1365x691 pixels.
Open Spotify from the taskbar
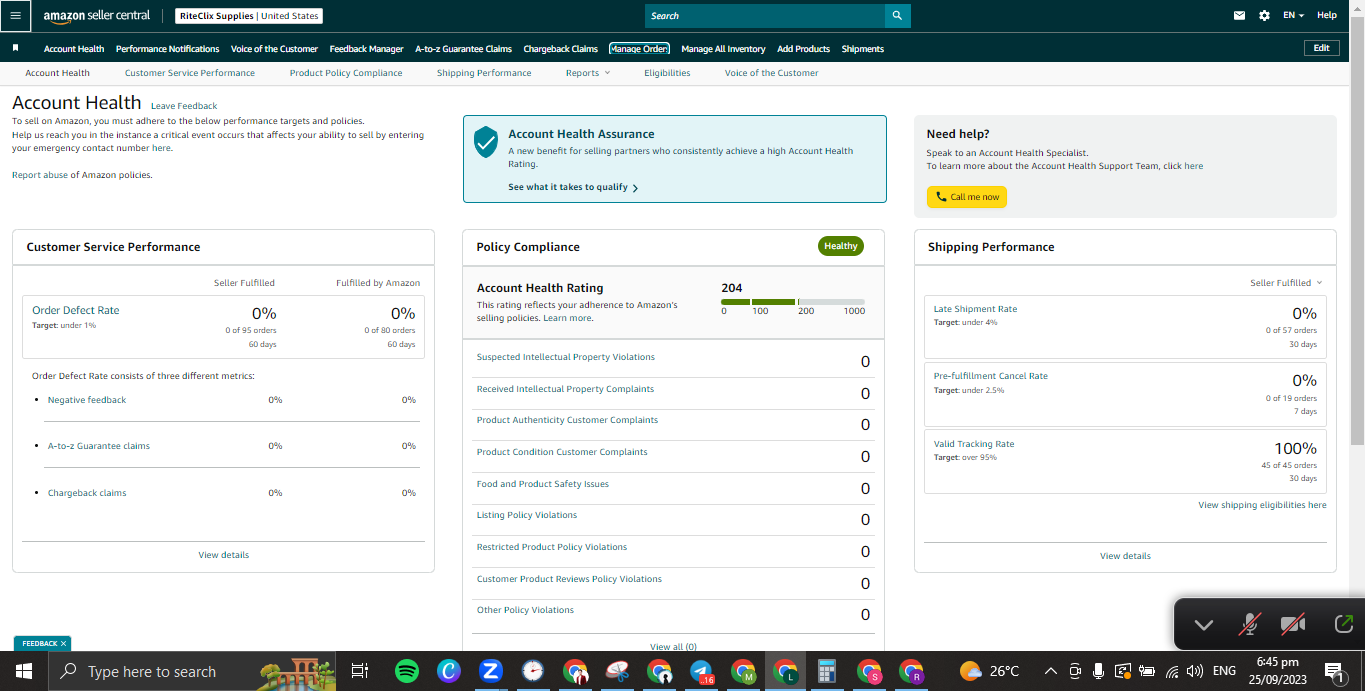406,671
